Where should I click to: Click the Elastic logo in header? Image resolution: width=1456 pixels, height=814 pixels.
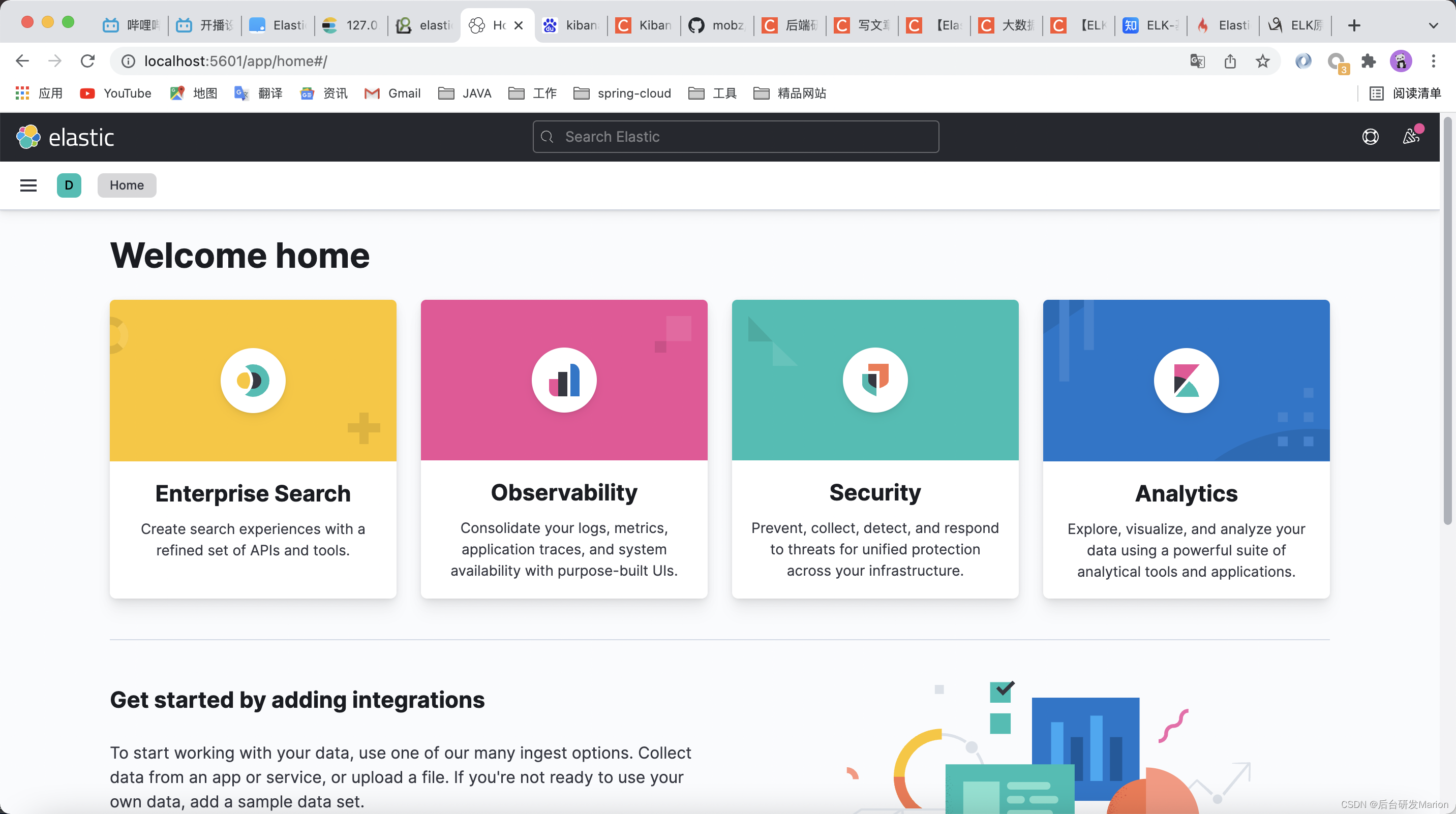pyautogui.click(x=66, y=137)
